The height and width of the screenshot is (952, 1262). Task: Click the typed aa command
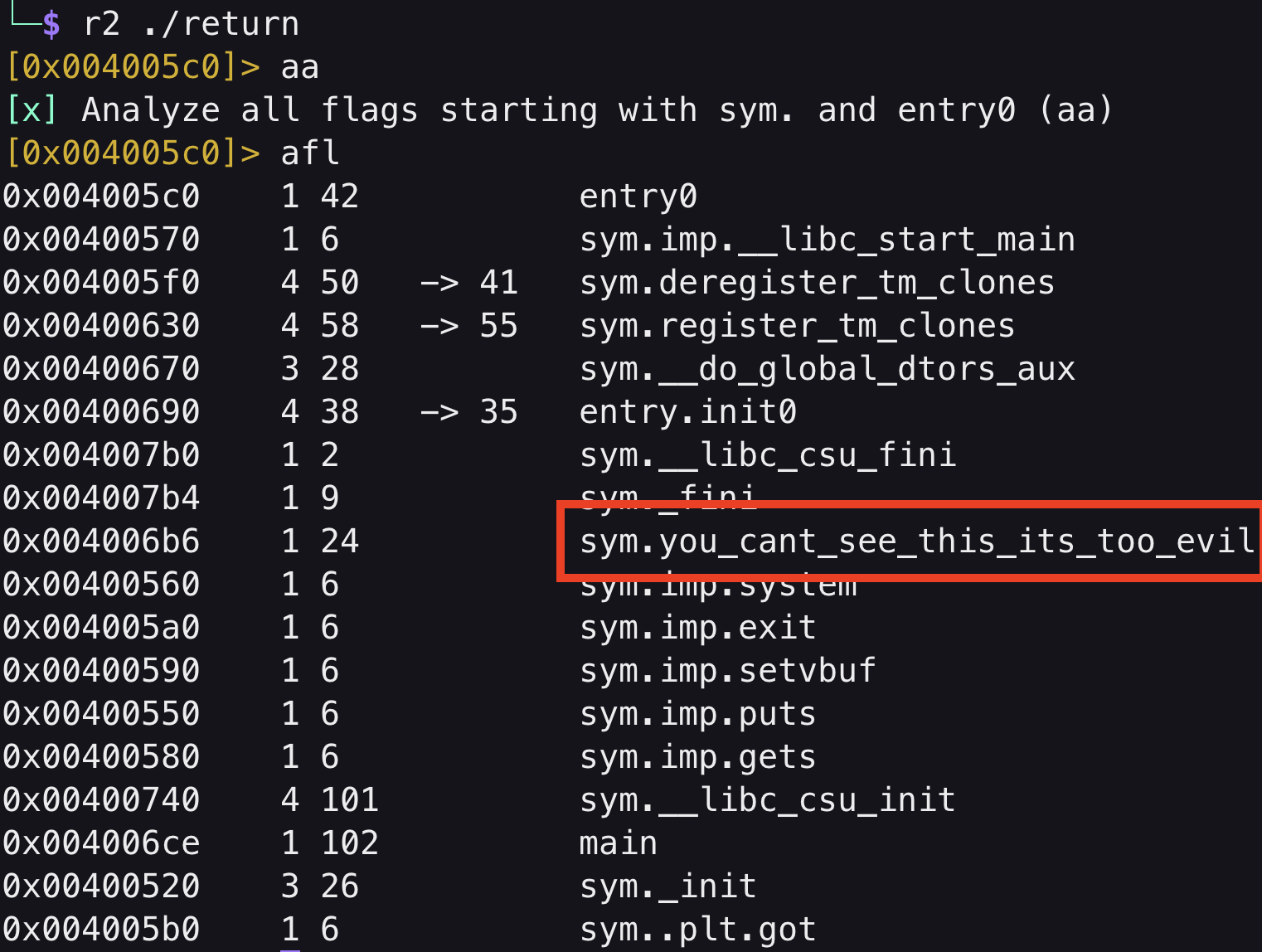[300, 67]
